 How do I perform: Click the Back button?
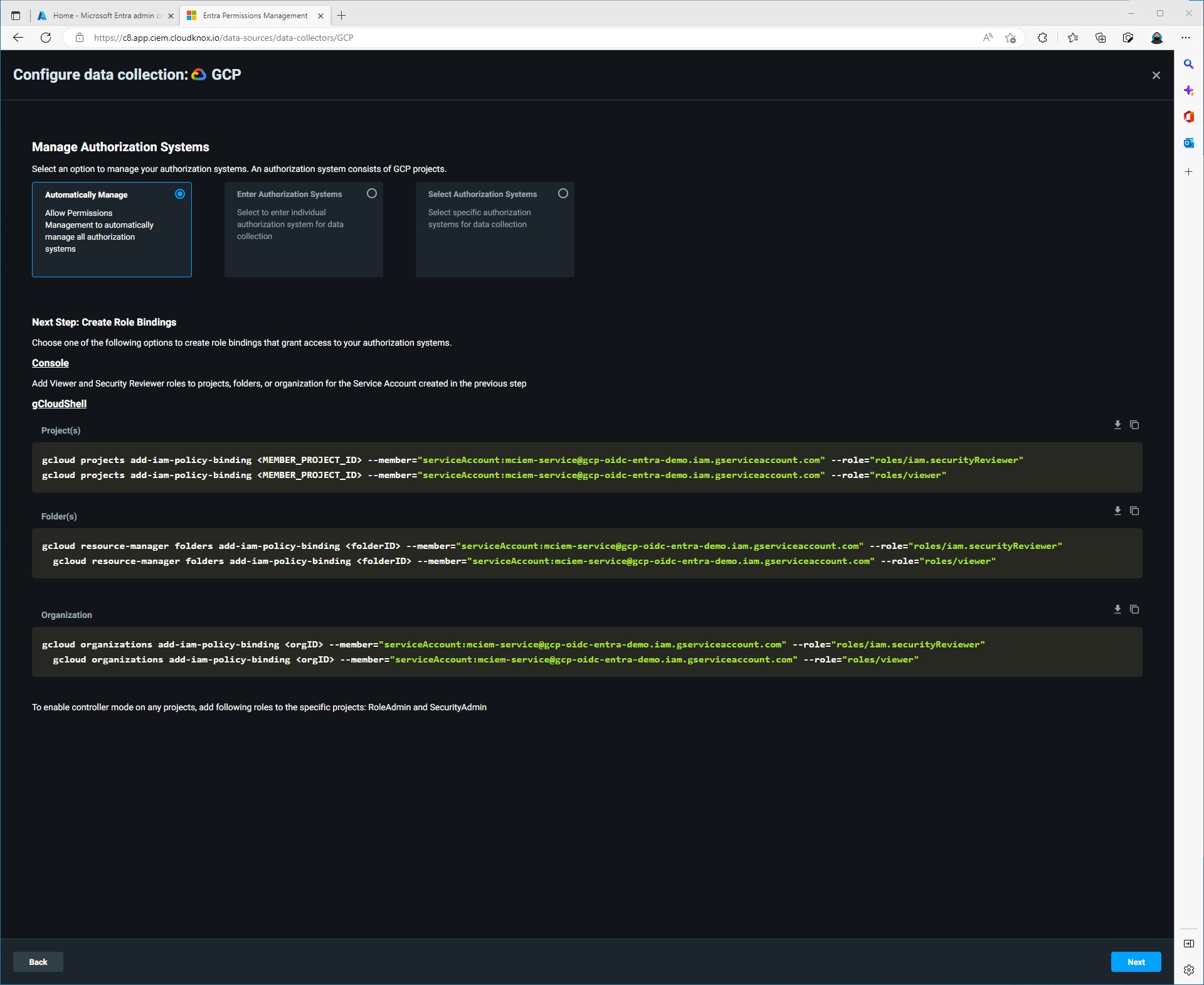point(38,962)
